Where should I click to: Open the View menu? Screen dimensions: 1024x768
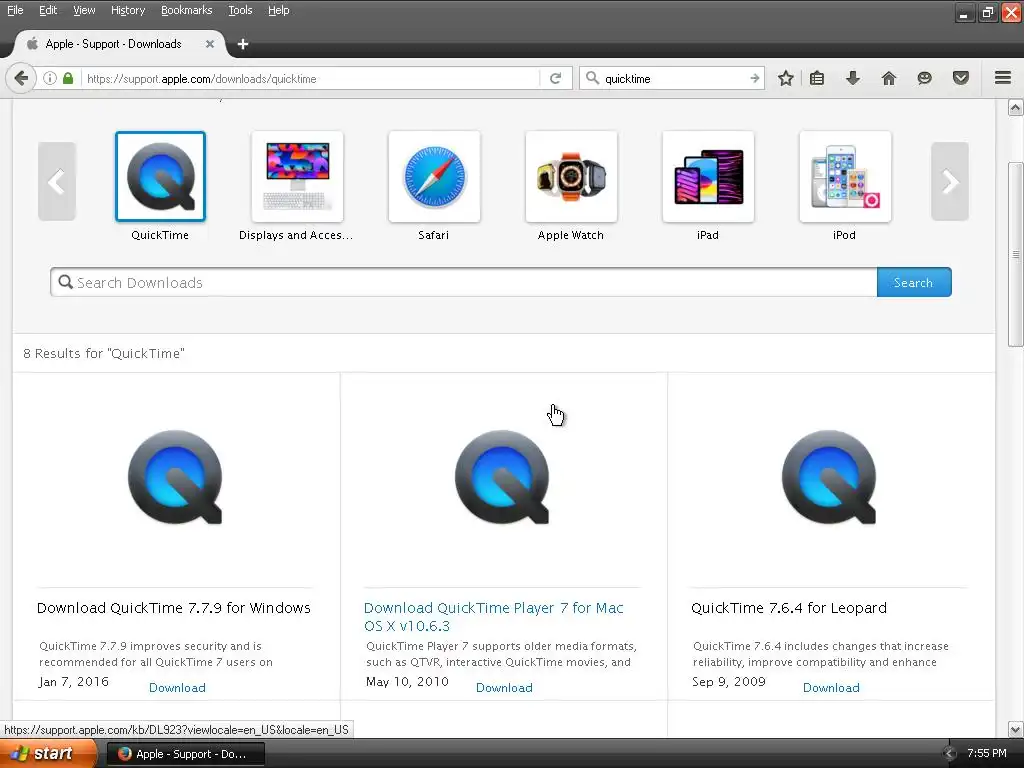click(x=84, y=10)
